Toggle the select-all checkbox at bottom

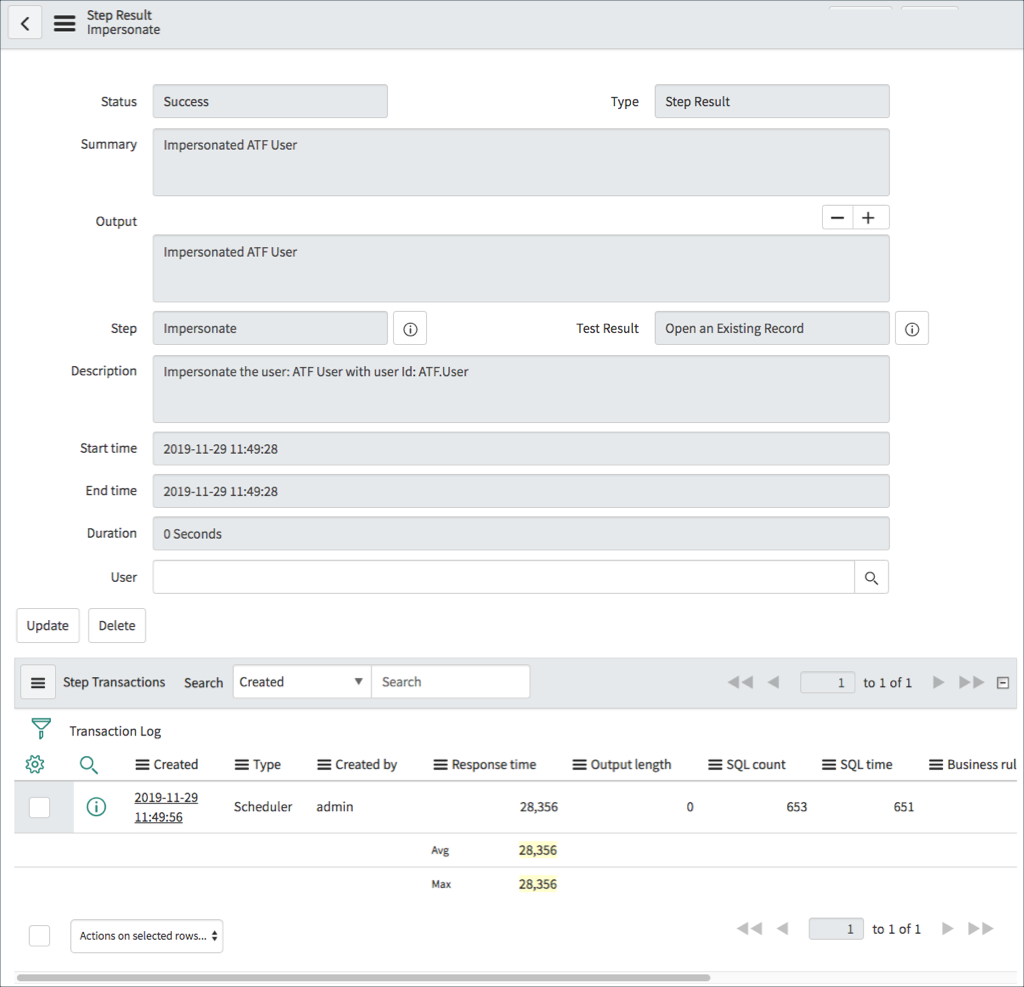[x=39, y=935]
